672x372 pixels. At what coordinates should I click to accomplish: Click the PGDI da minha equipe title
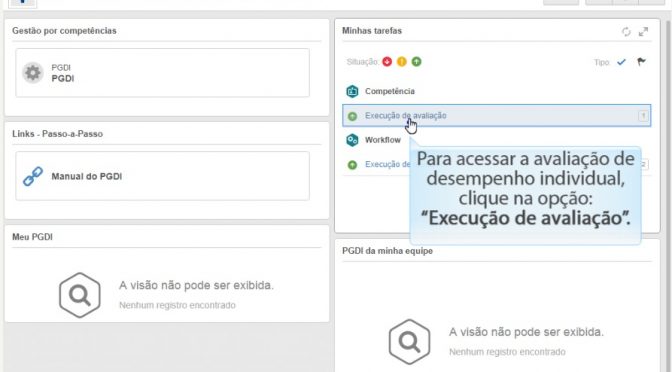tap(387, 251)
